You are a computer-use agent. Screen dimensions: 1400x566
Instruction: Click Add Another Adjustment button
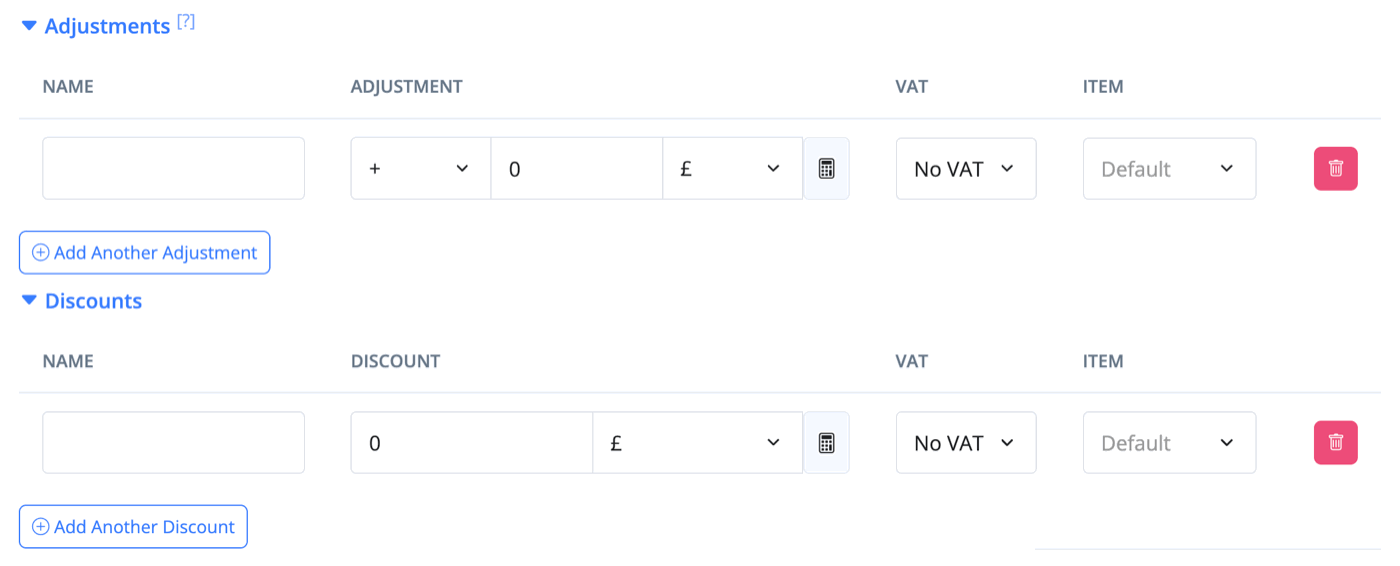click(144, 253)
